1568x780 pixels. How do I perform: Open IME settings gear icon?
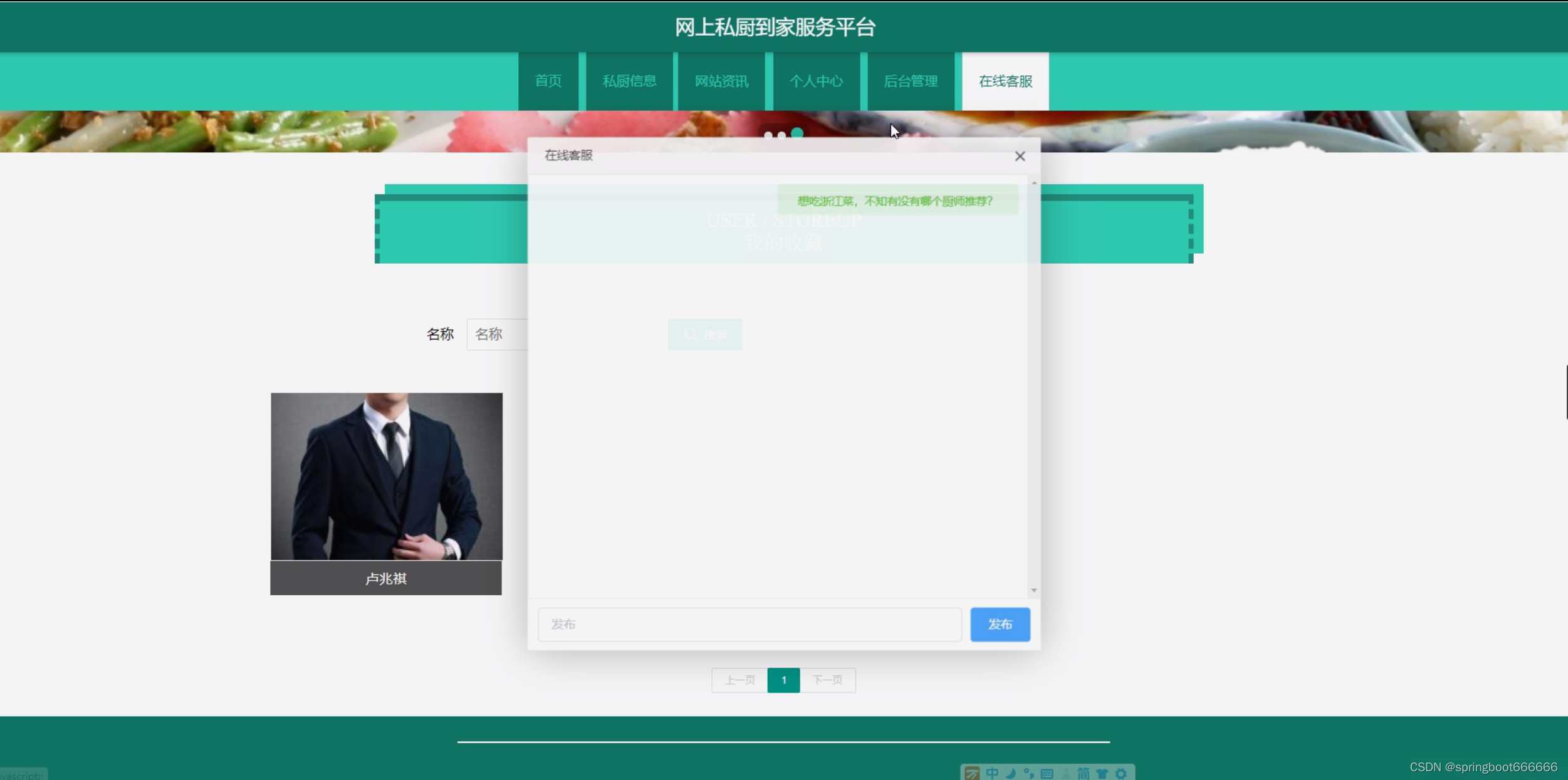(1121, 773)
